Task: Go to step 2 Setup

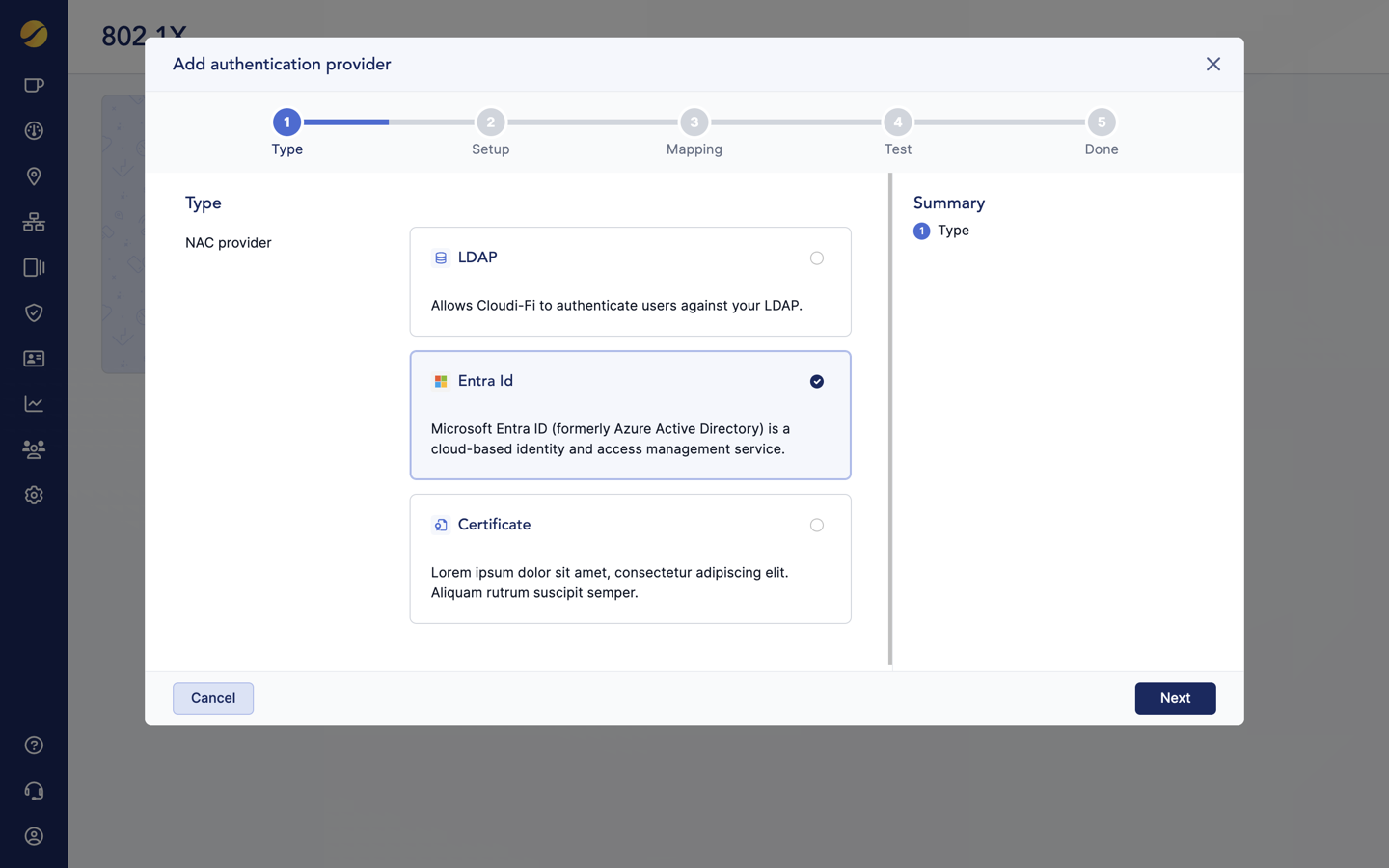Action: [x=490, y=122]
